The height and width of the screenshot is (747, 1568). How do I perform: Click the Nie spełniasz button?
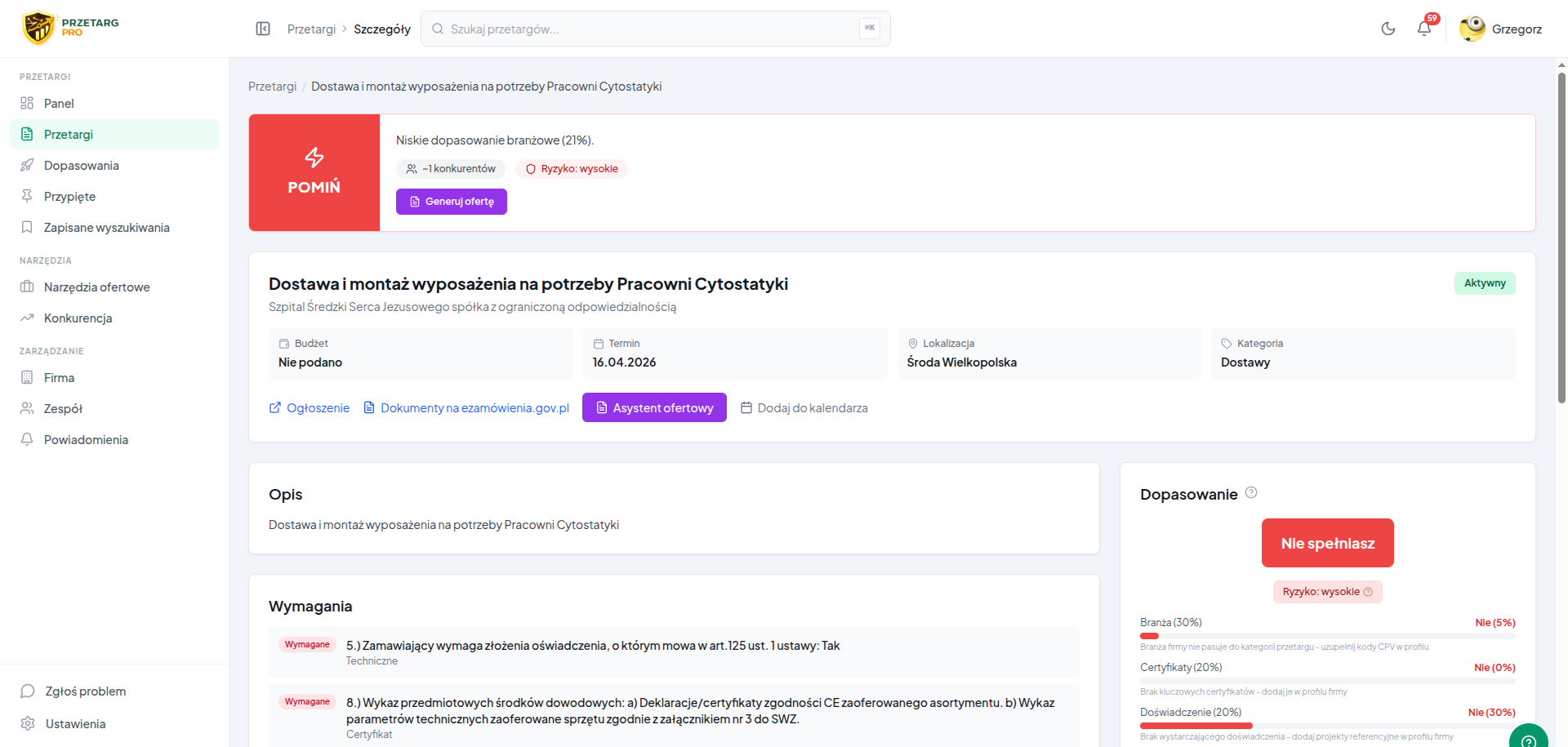tap(1328, 543)
